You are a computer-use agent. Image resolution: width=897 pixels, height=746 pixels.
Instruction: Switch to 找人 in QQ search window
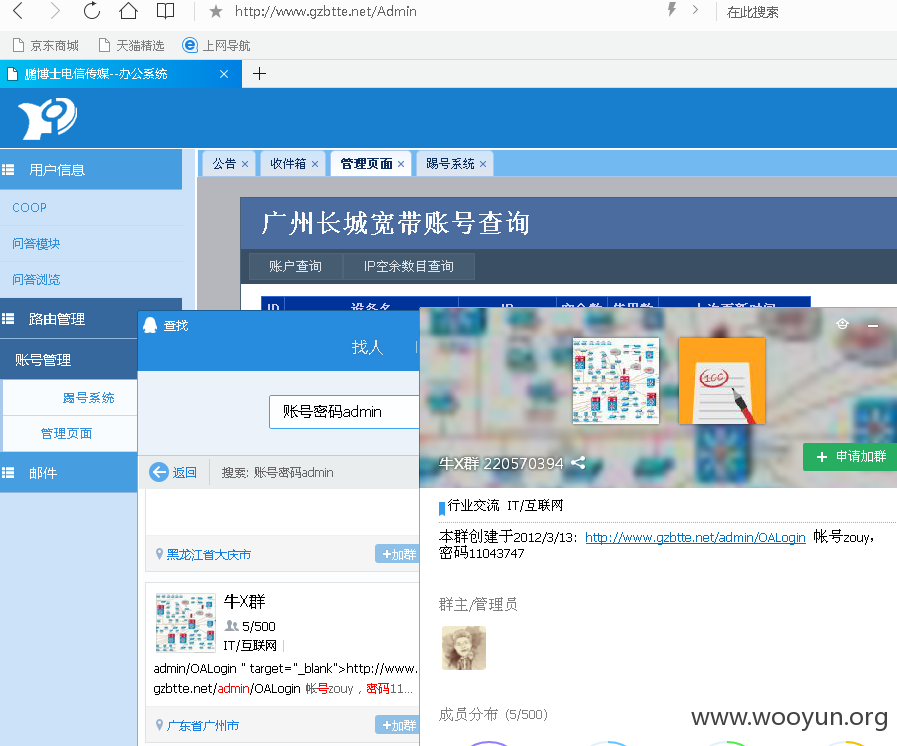367,347
